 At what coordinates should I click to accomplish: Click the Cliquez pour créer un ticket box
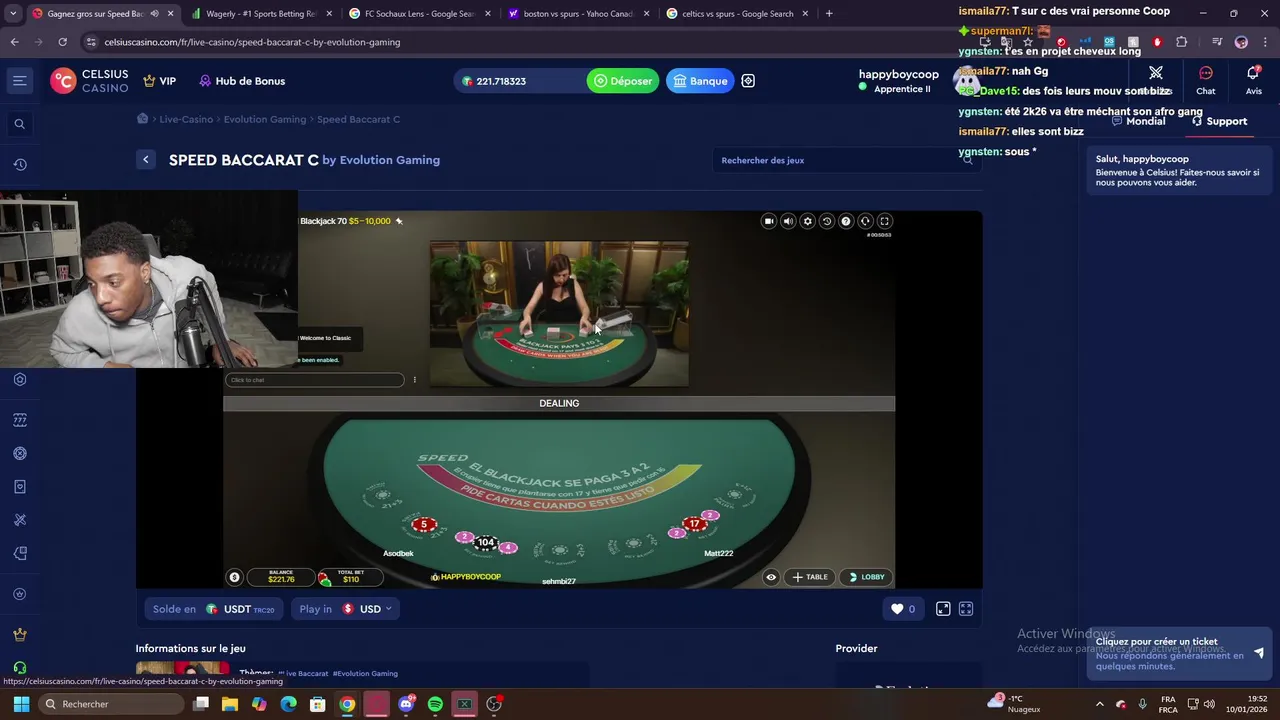1179,654
